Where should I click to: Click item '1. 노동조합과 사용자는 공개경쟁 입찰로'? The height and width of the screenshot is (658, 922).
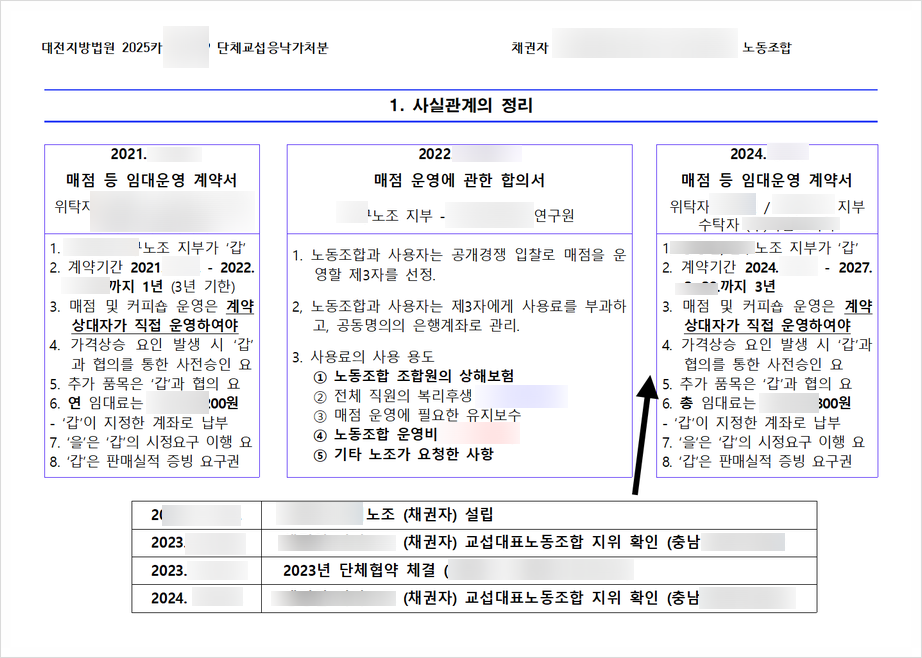(x=459, y=265)
